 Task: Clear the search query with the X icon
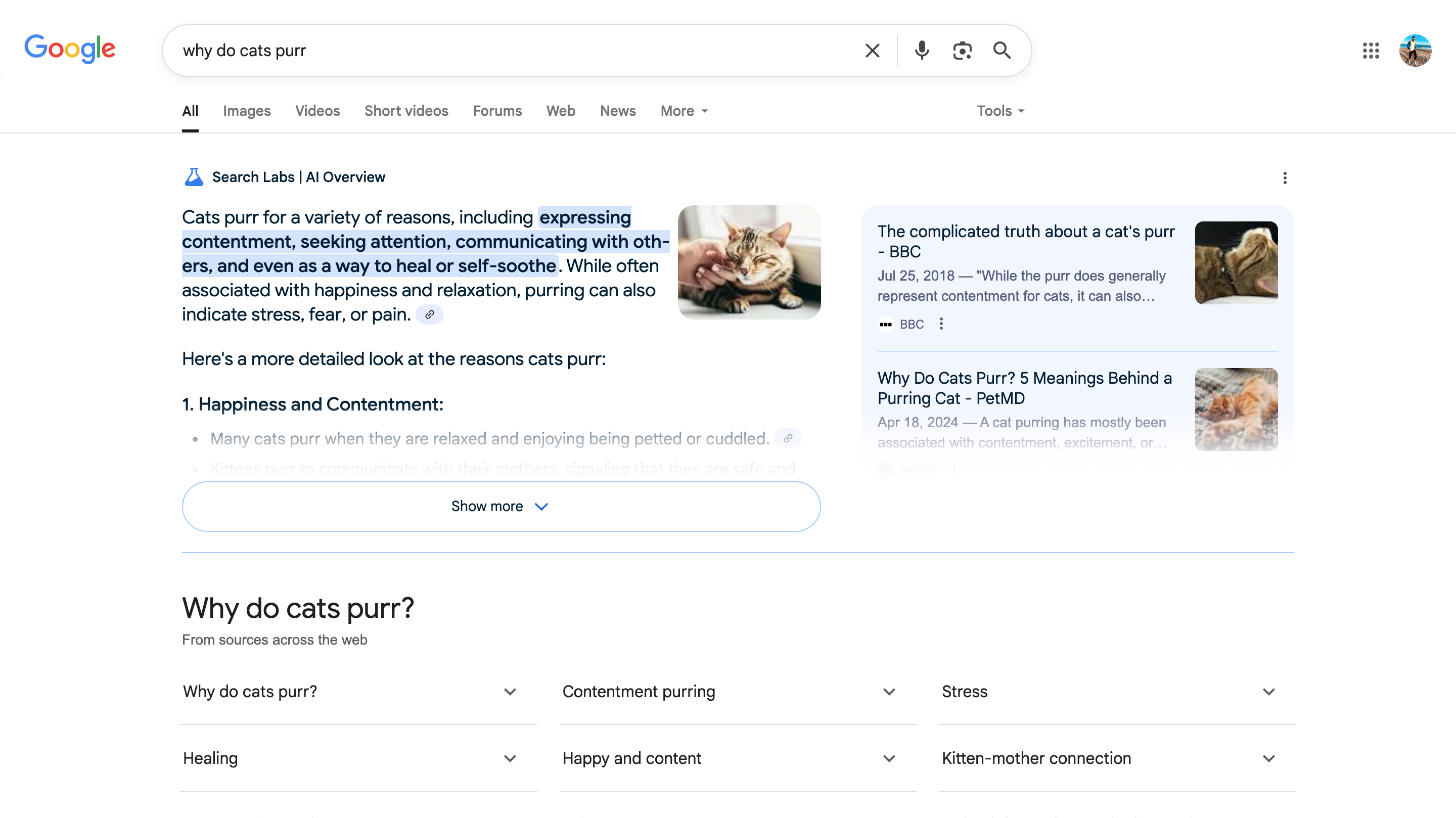(872, 51)
